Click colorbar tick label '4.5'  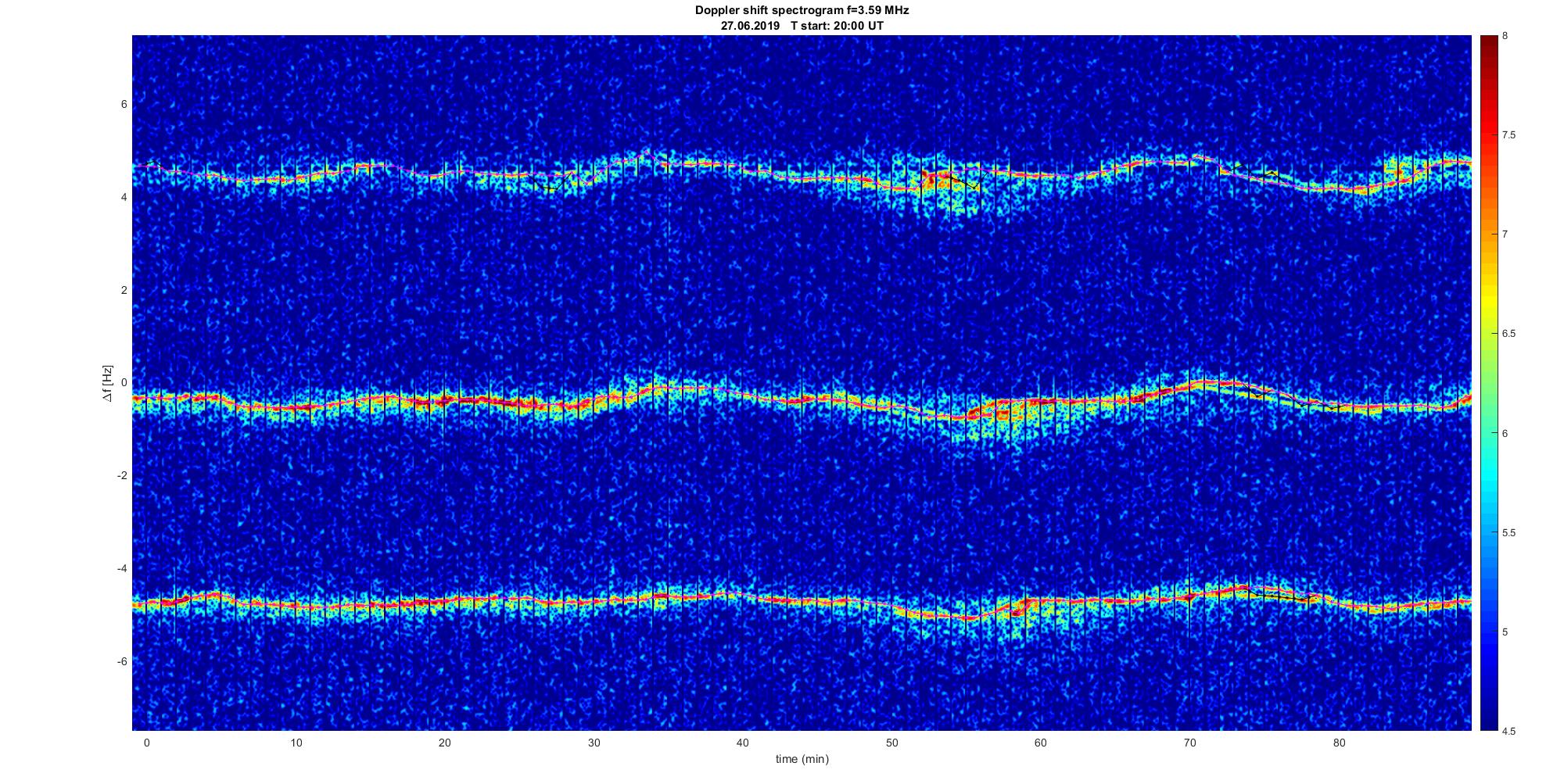[1508, 732]
